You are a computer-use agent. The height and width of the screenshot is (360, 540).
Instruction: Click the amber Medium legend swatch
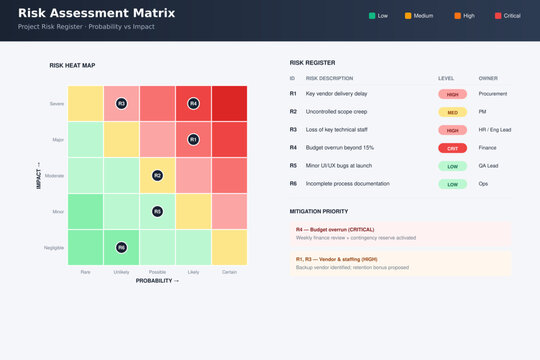(x=408, y=16)
